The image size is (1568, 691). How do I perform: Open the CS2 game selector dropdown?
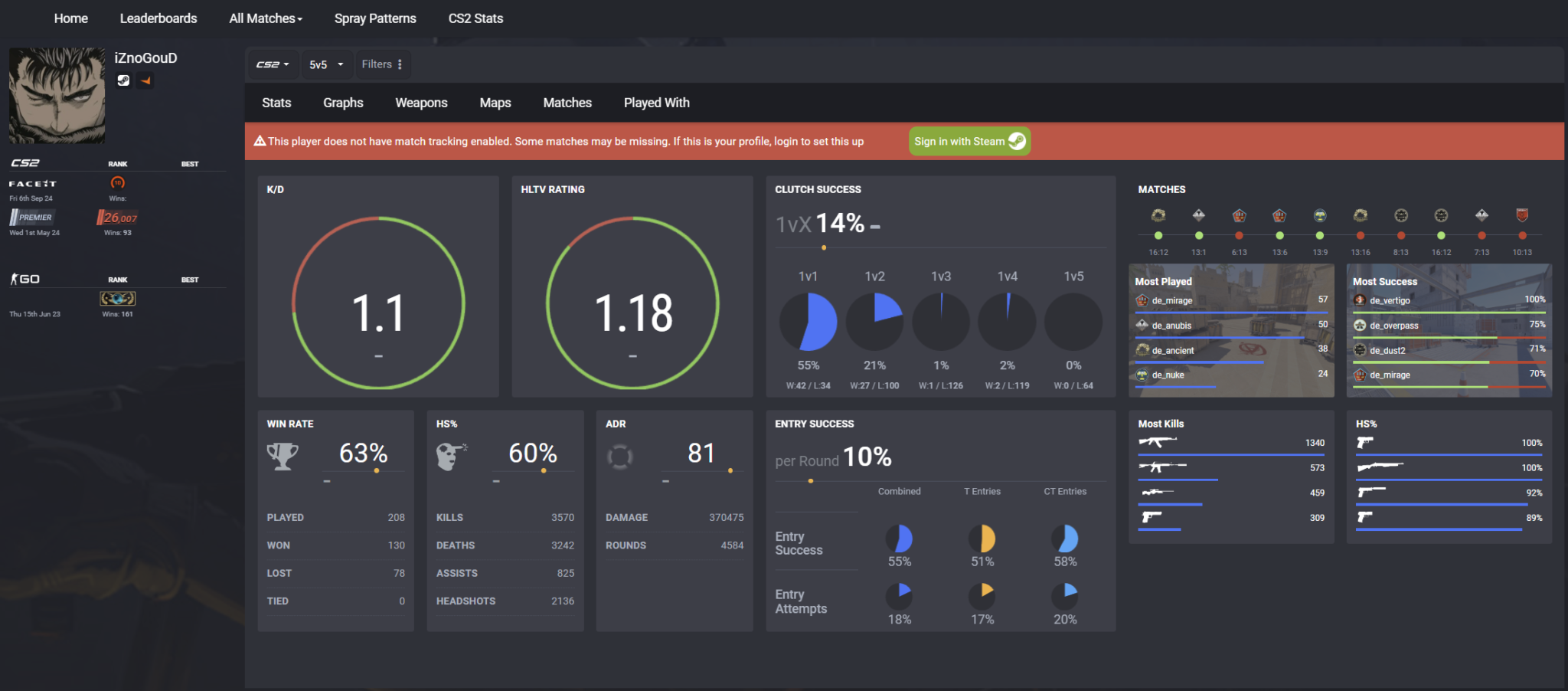273,64
